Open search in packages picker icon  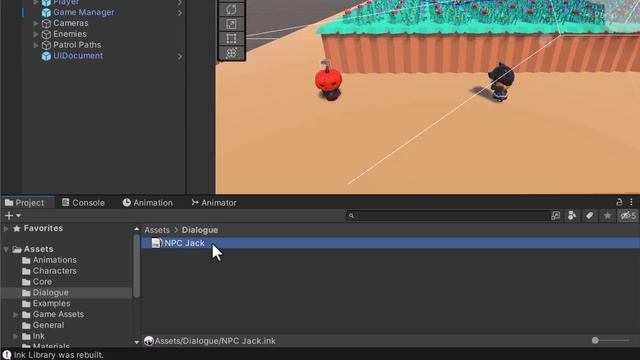coord(555,216)
